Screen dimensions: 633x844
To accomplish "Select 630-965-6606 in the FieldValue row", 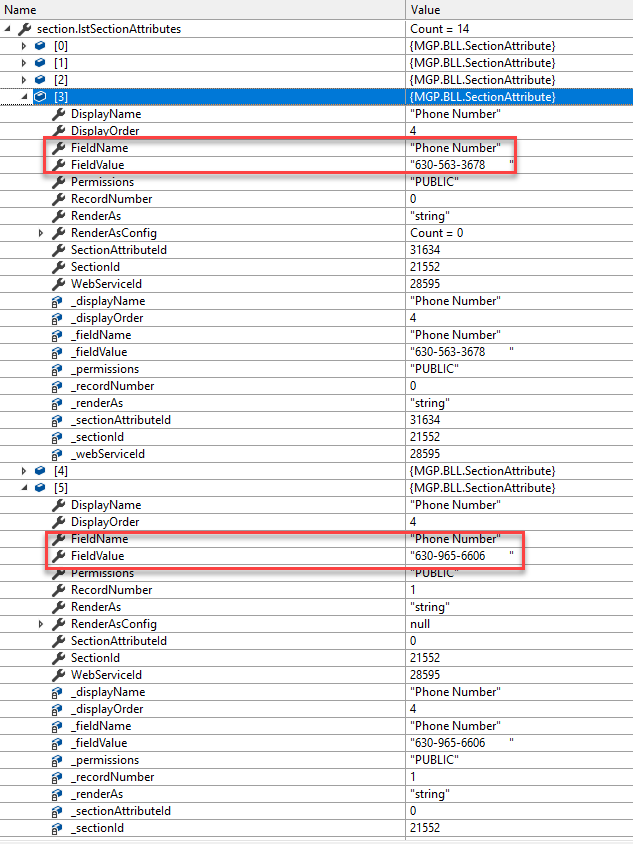I will click(450, 555).
